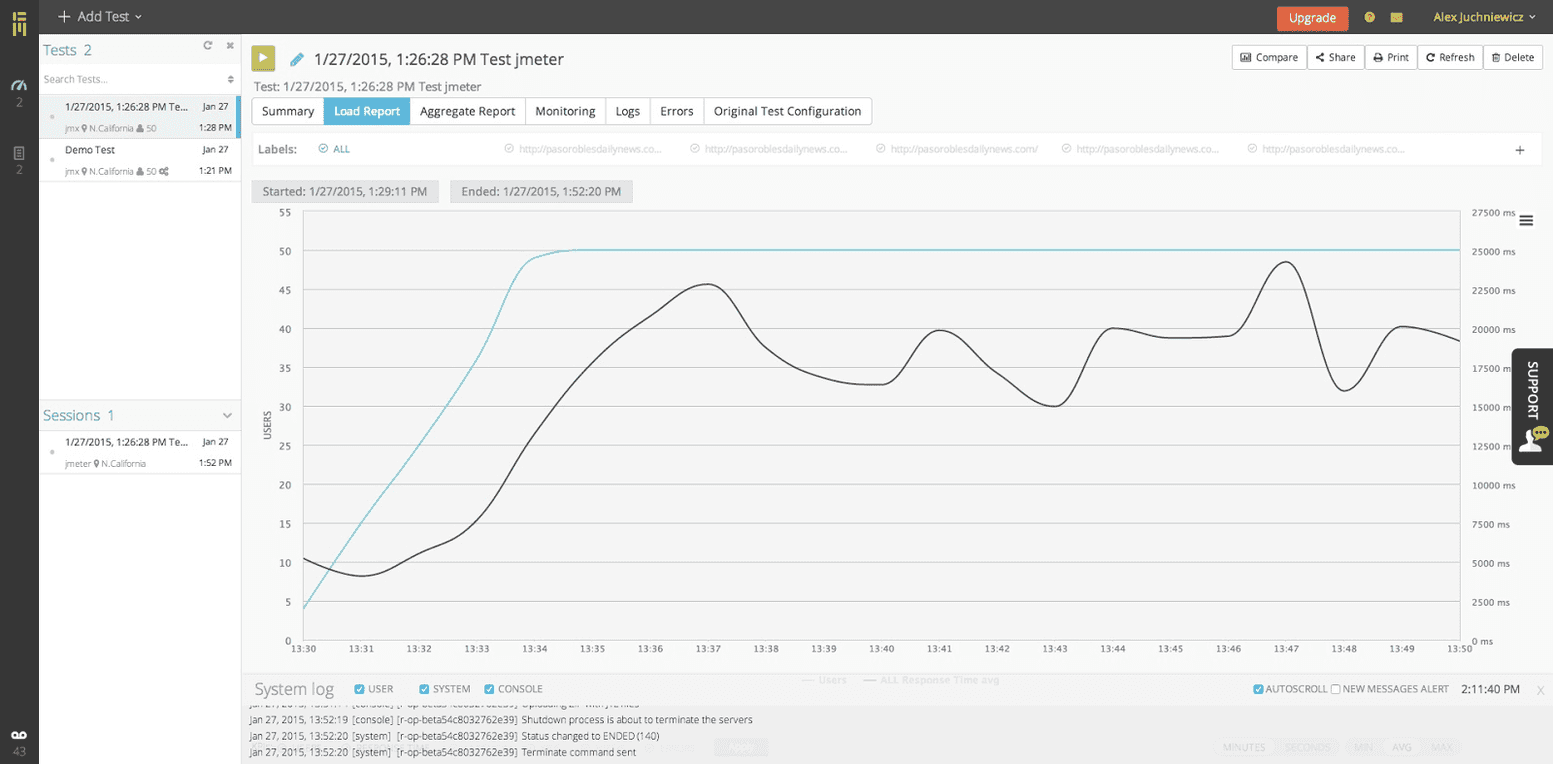The height and width of the screenshot is (764, 1553).
Task: Switch to the Aggregate Report tab
Action: click(x=467, y=111)
